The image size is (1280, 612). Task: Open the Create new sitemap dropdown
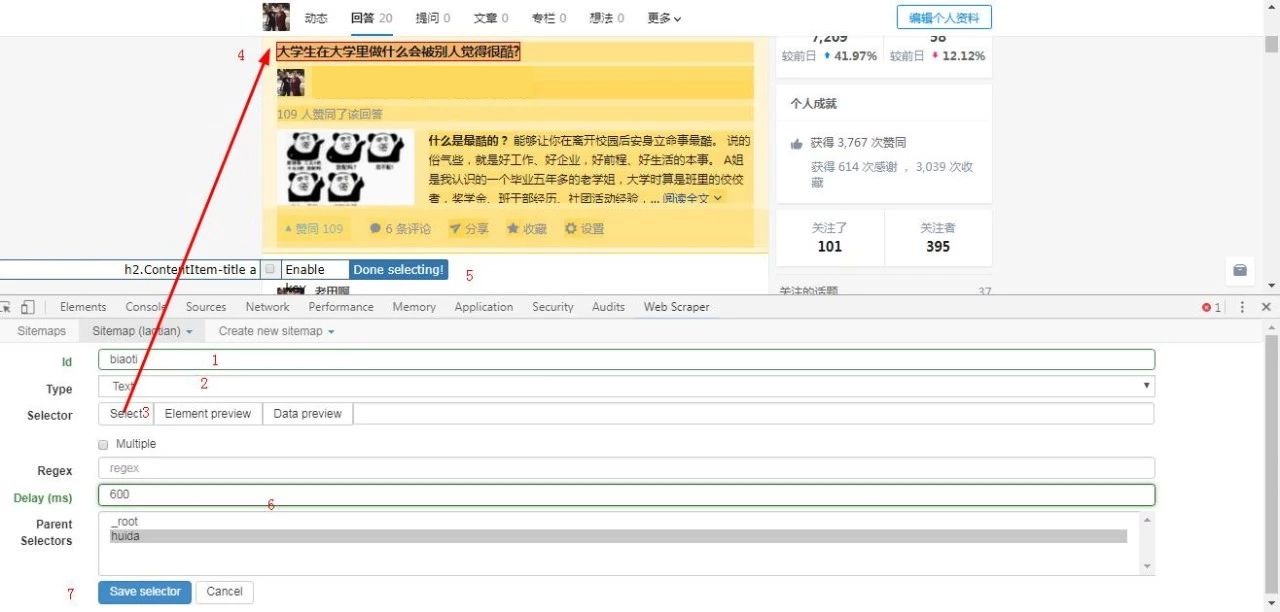tap(275, 330)
